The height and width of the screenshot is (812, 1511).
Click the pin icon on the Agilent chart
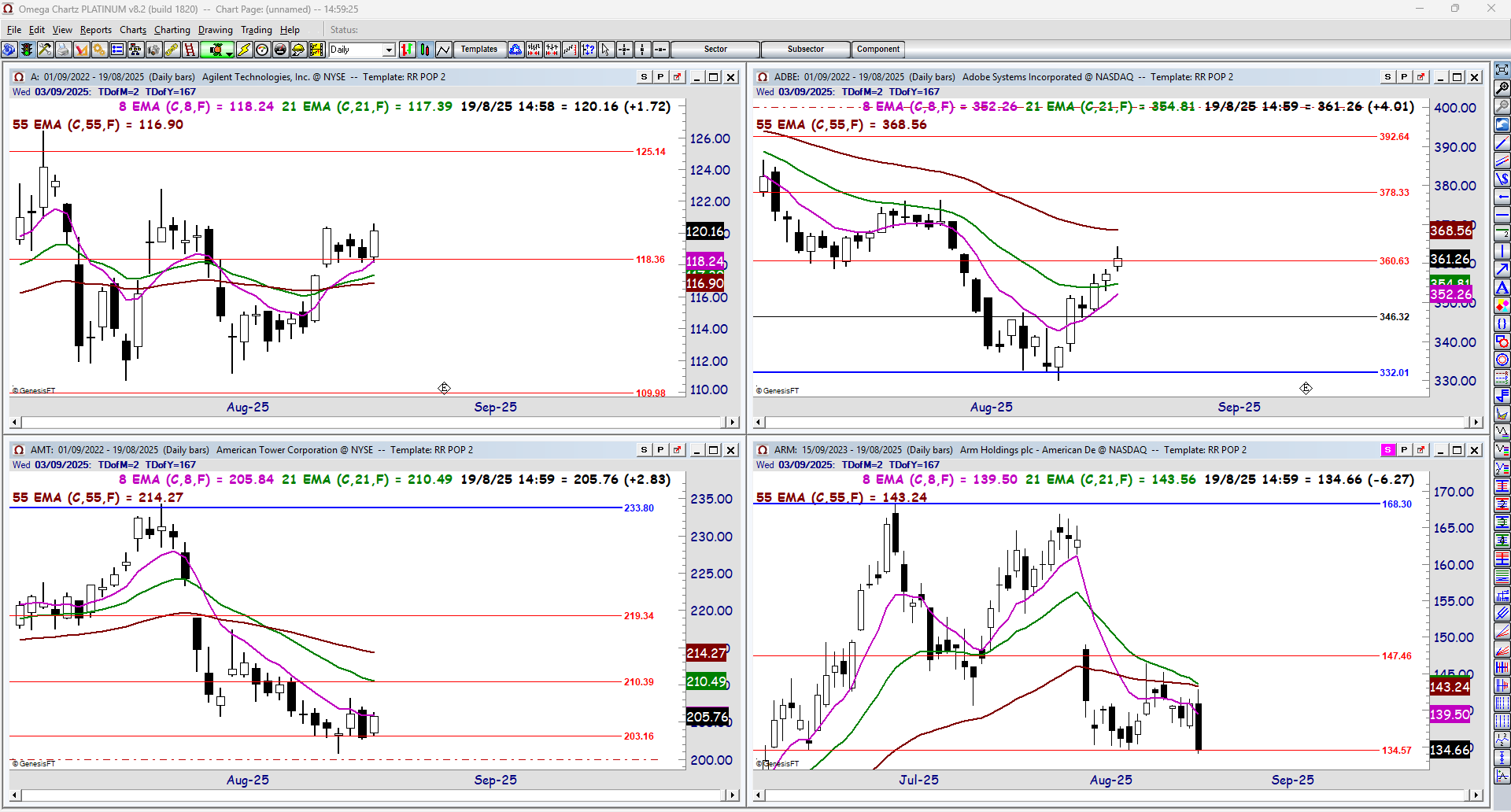(x=678, y=77)
